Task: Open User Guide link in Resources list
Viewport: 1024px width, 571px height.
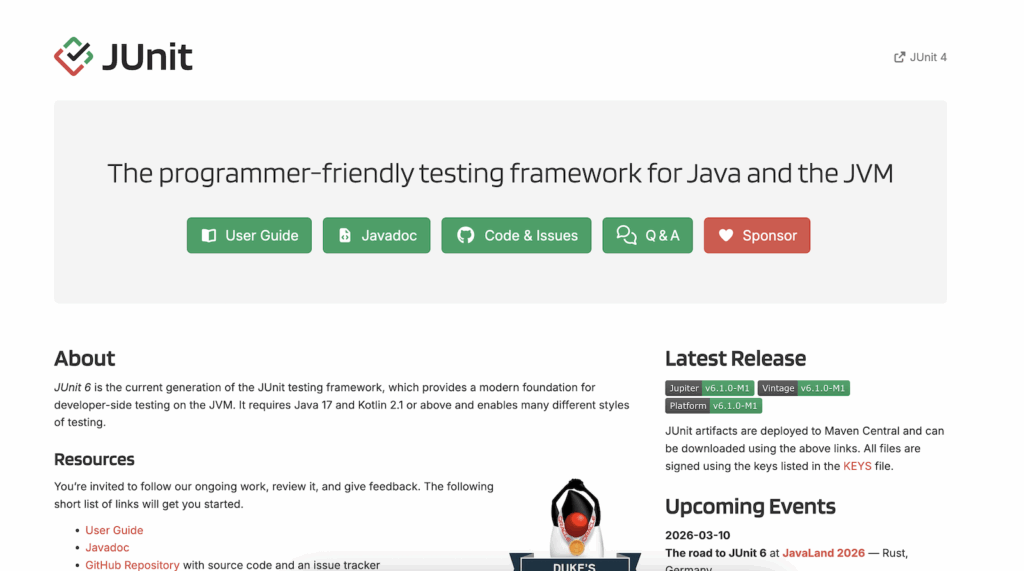Action: pos(114,530)
